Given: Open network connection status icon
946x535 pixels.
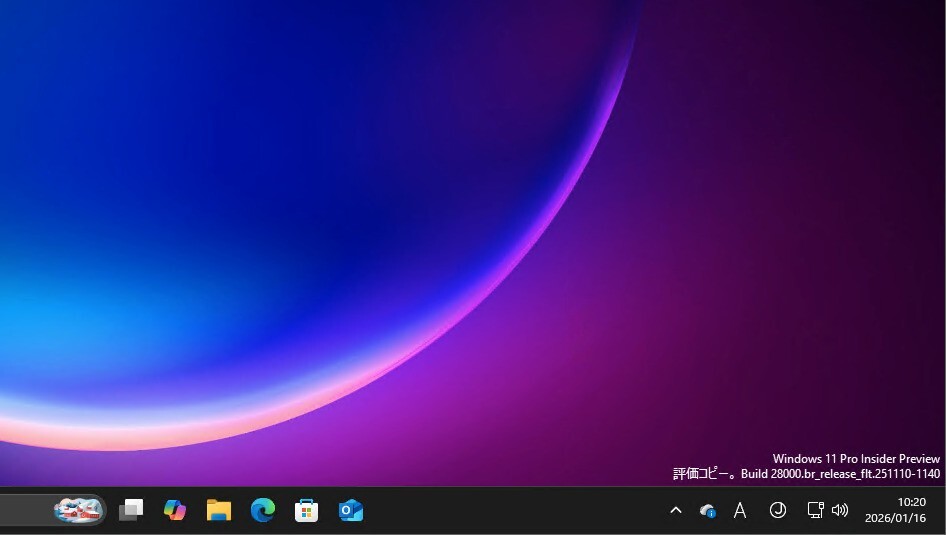Looking at the screenshot, I should click(816, 510).
